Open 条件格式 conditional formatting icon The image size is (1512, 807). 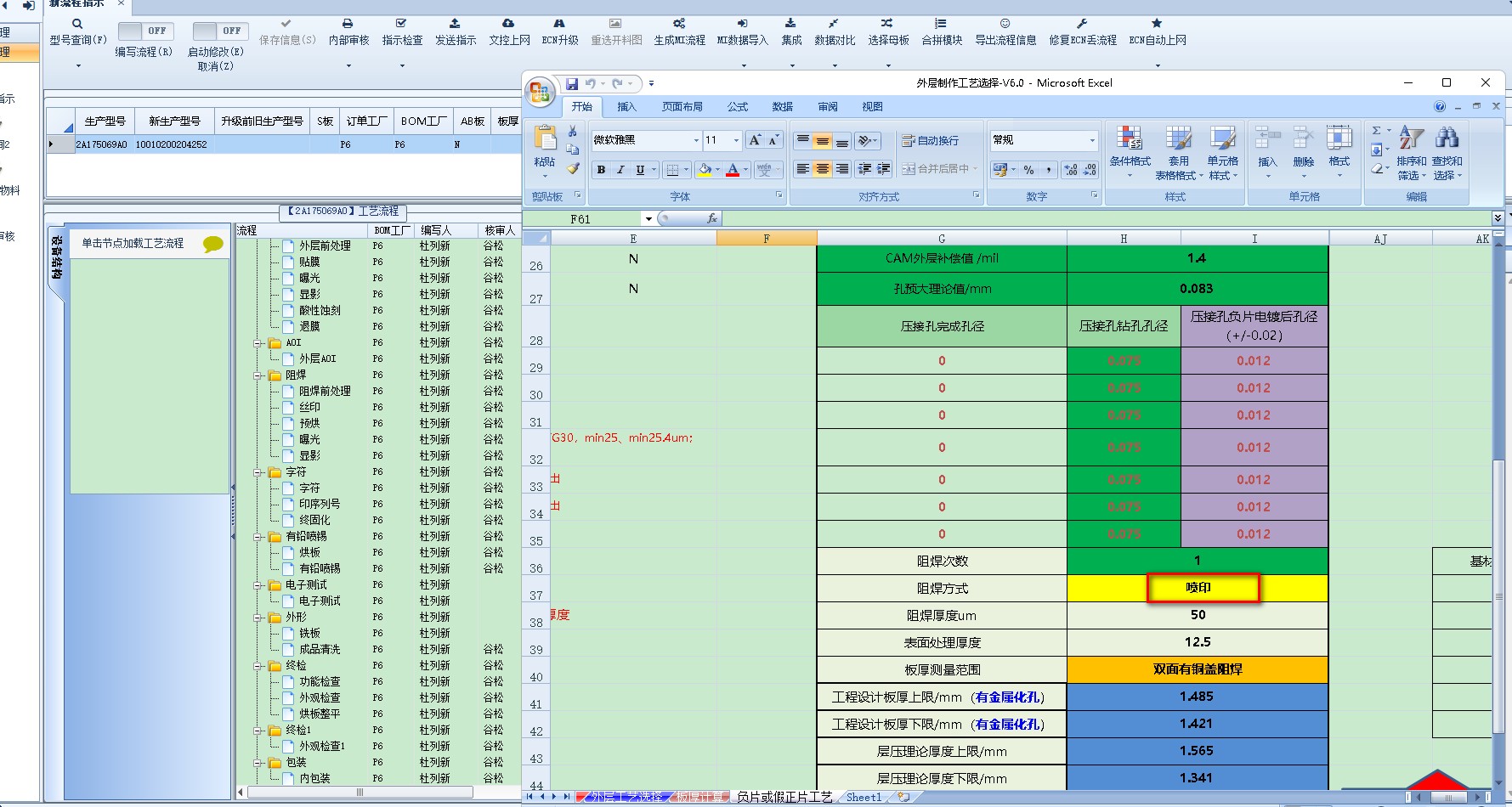1130,138
